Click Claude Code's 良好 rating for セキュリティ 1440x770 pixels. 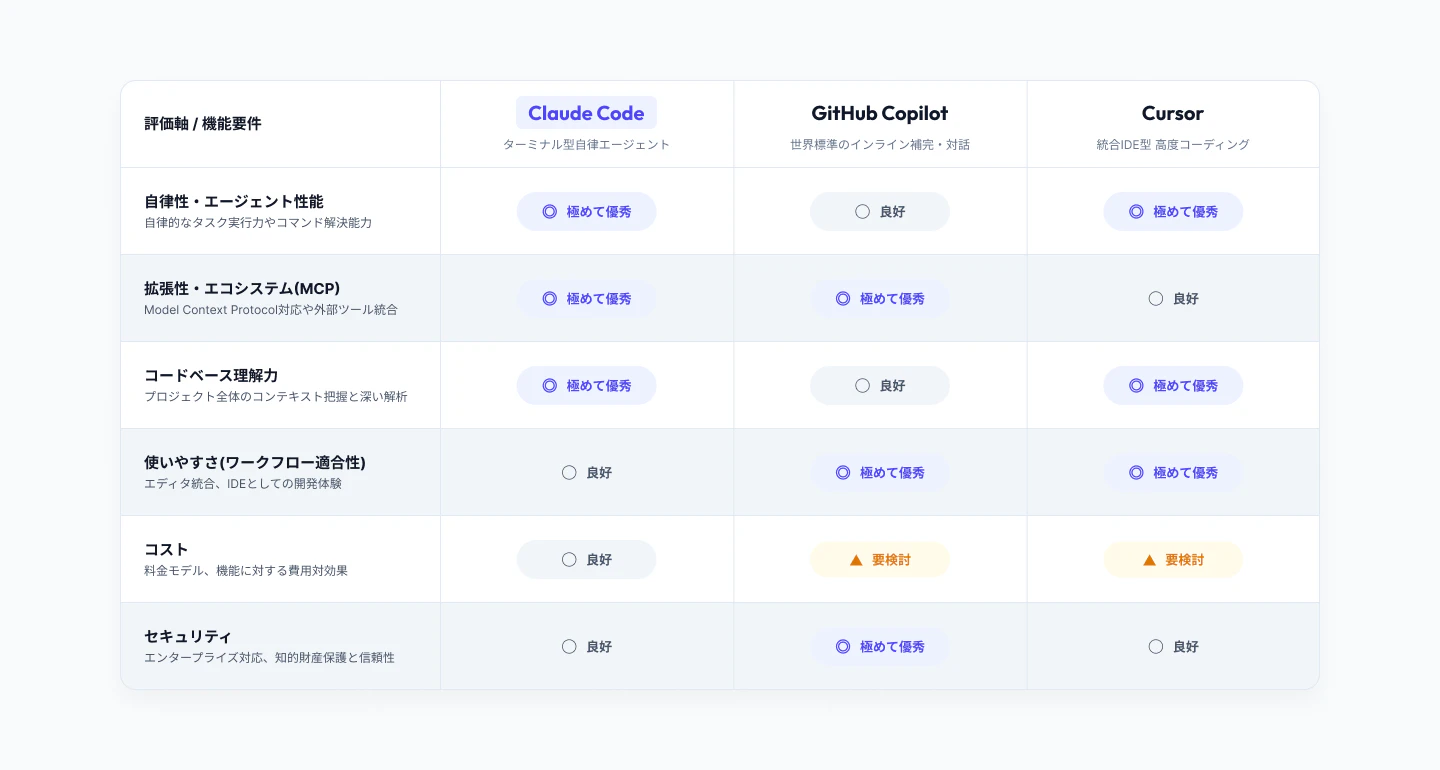[x=586, y=647]
